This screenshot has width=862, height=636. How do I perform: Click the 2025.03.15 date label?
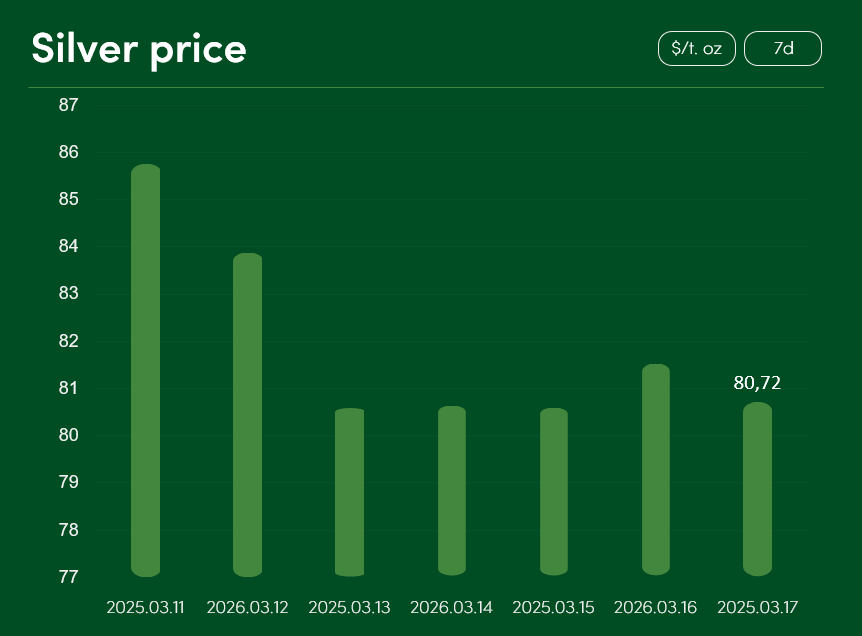point(553,607)
